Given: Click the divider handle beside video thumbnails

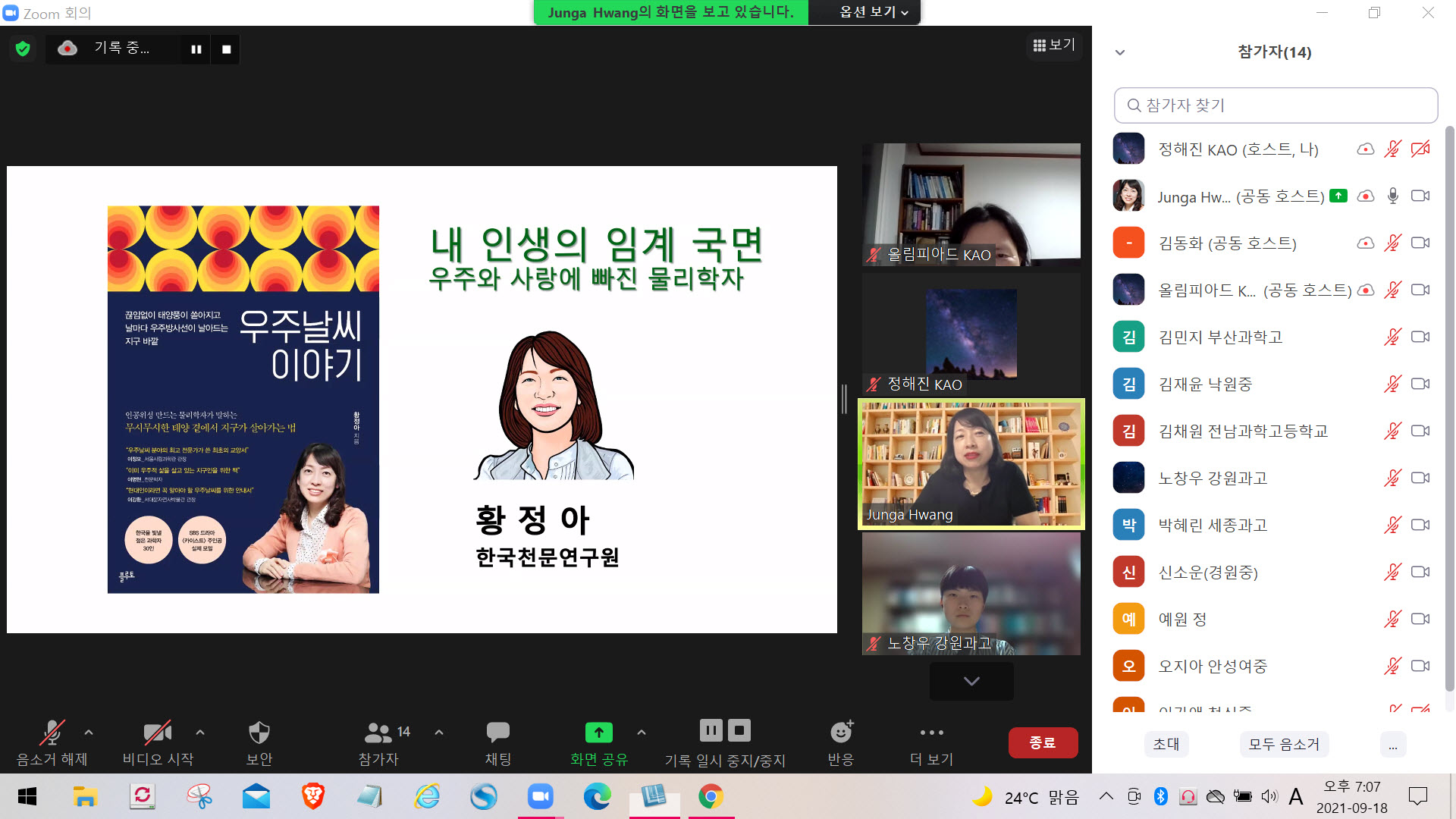Looking at the screenshot, I should click(844, 399).
